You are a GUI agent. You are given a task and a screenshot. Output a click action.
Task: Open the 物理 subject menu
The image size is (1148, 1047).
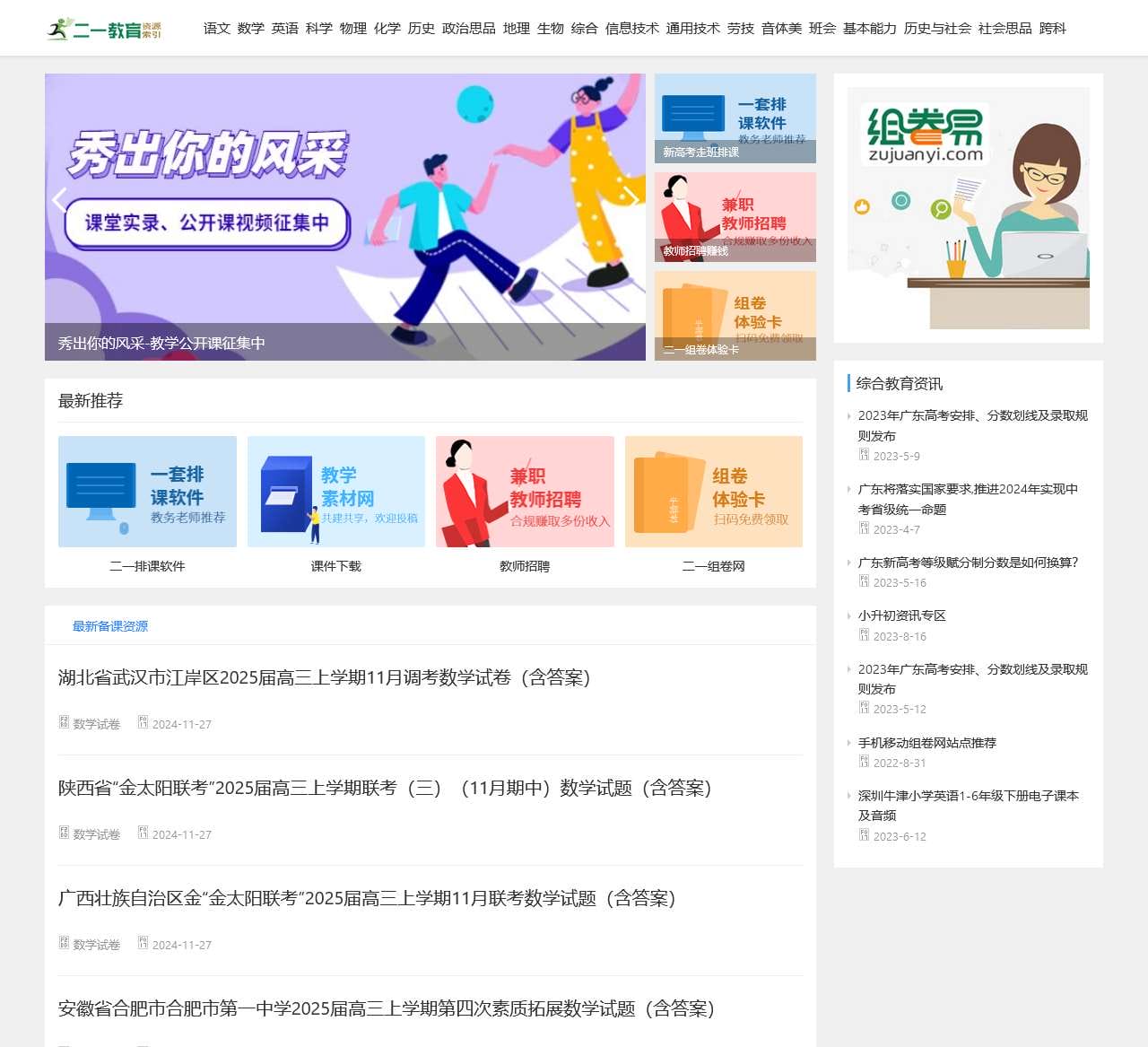point(353,29)
